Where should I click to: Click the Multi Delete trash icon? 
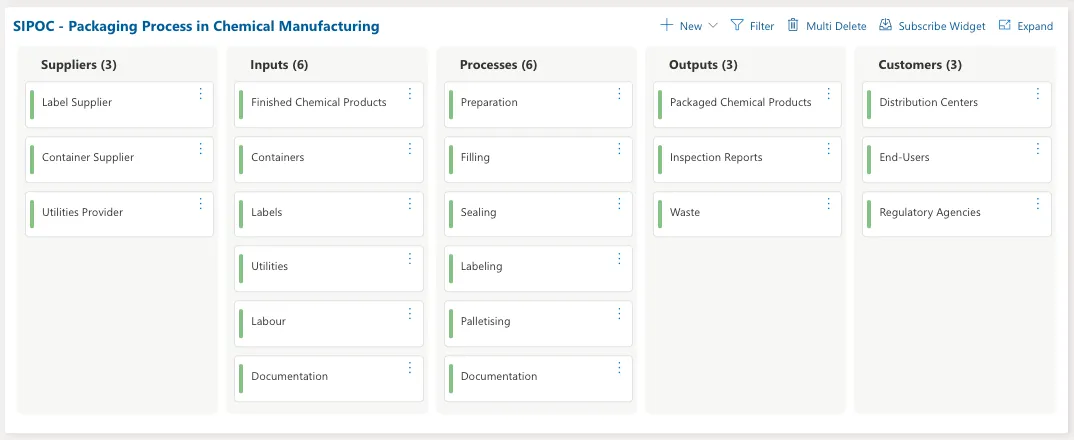click(793, 25)
